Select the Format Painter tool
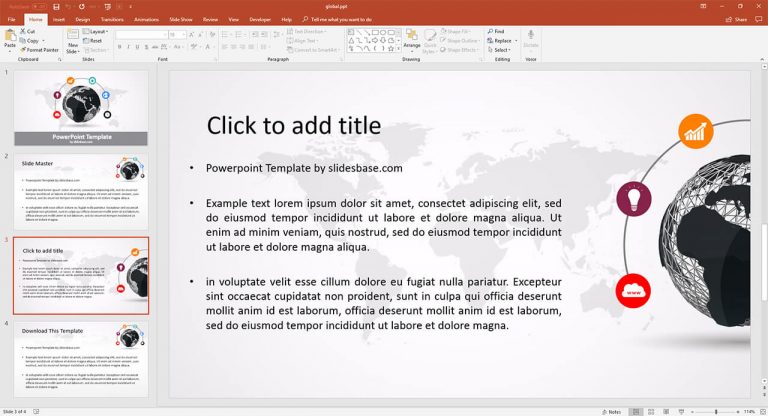The height and width of the screenshot is (416, 768). (40, 49)
